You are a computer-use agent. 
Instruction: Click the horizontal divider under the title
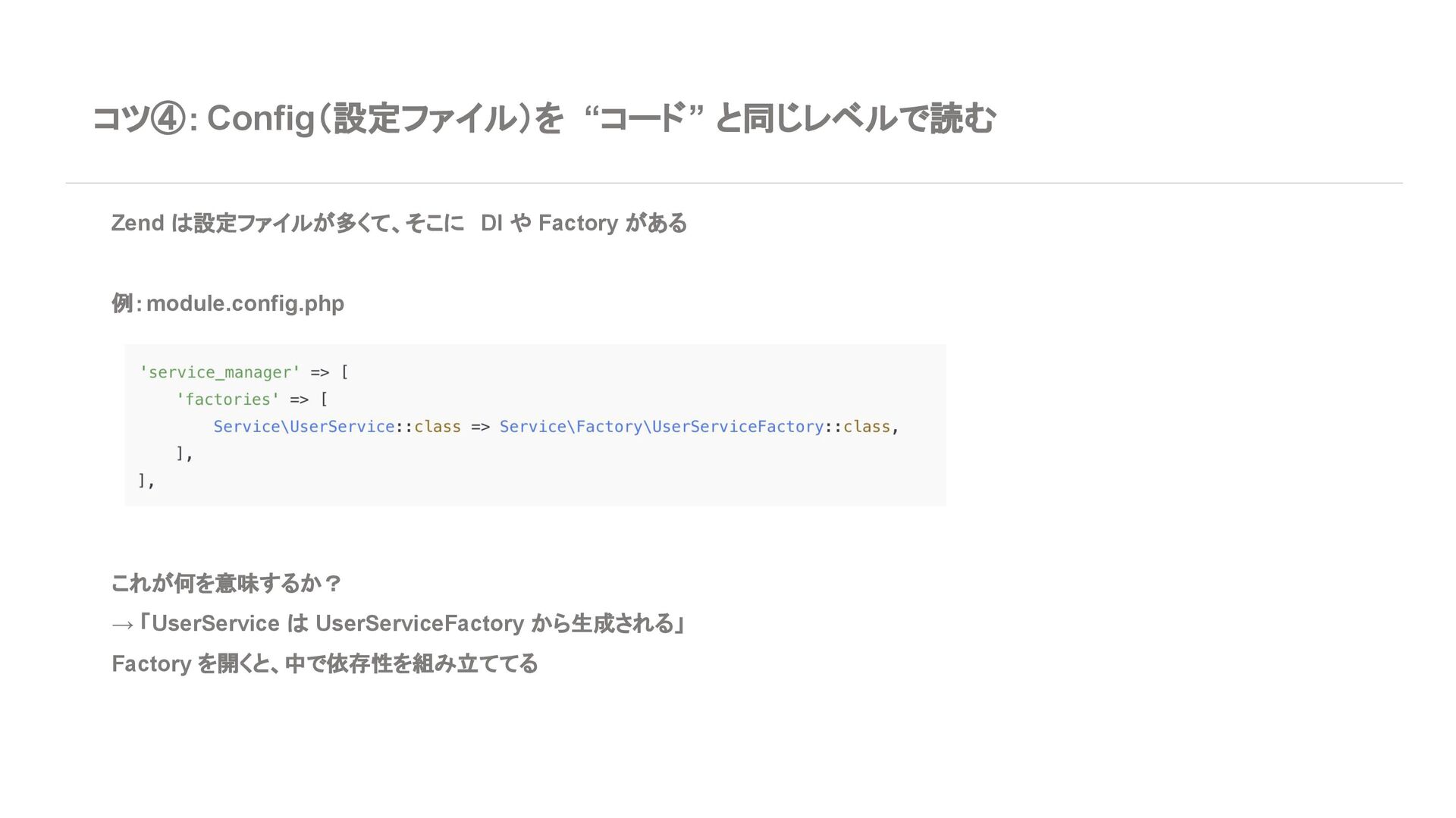pyautogui.click(x=734, y=183)
